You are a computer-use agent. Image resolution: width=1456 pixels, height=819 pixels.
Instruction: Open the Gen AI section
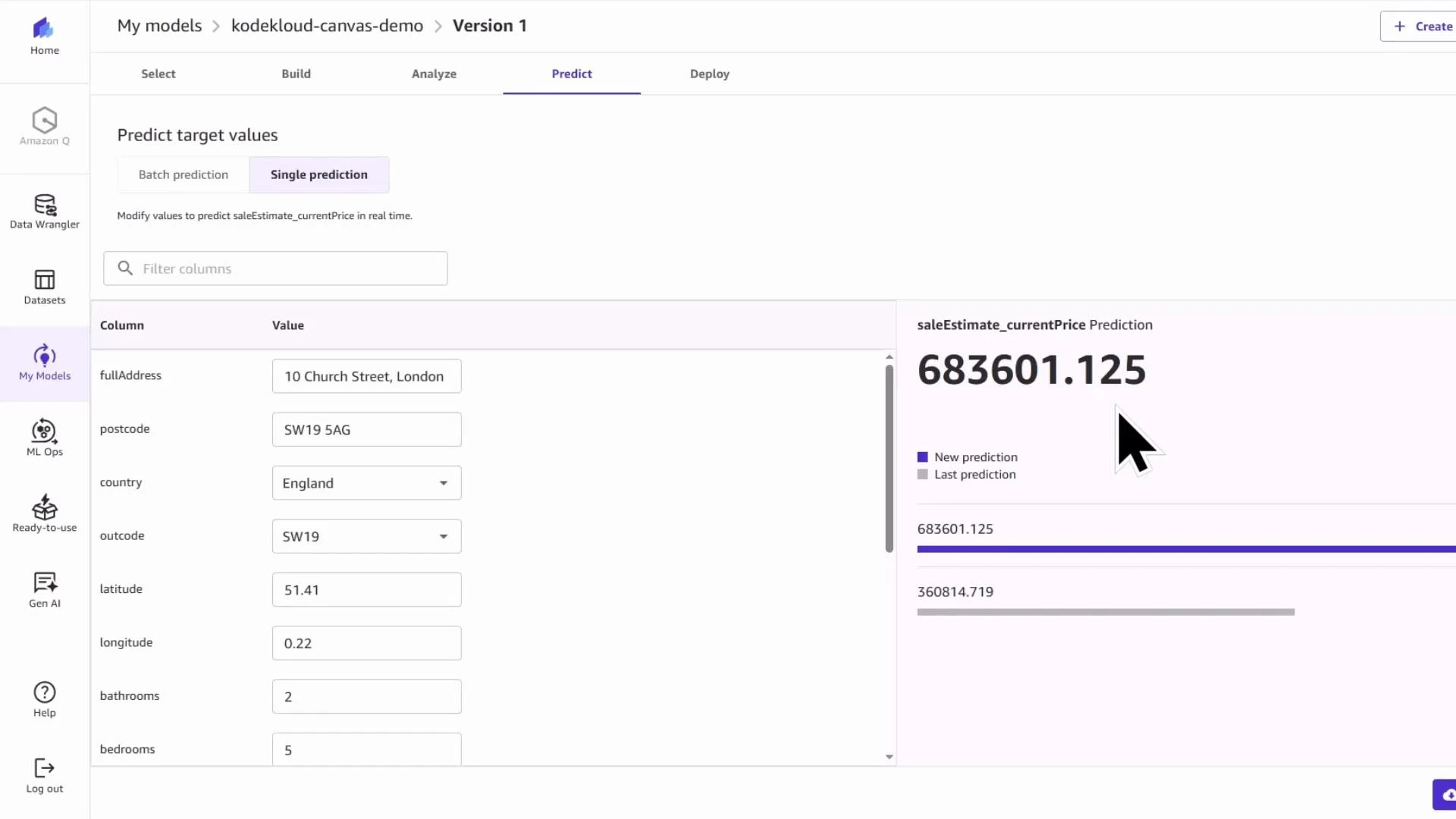click(44, 588)
